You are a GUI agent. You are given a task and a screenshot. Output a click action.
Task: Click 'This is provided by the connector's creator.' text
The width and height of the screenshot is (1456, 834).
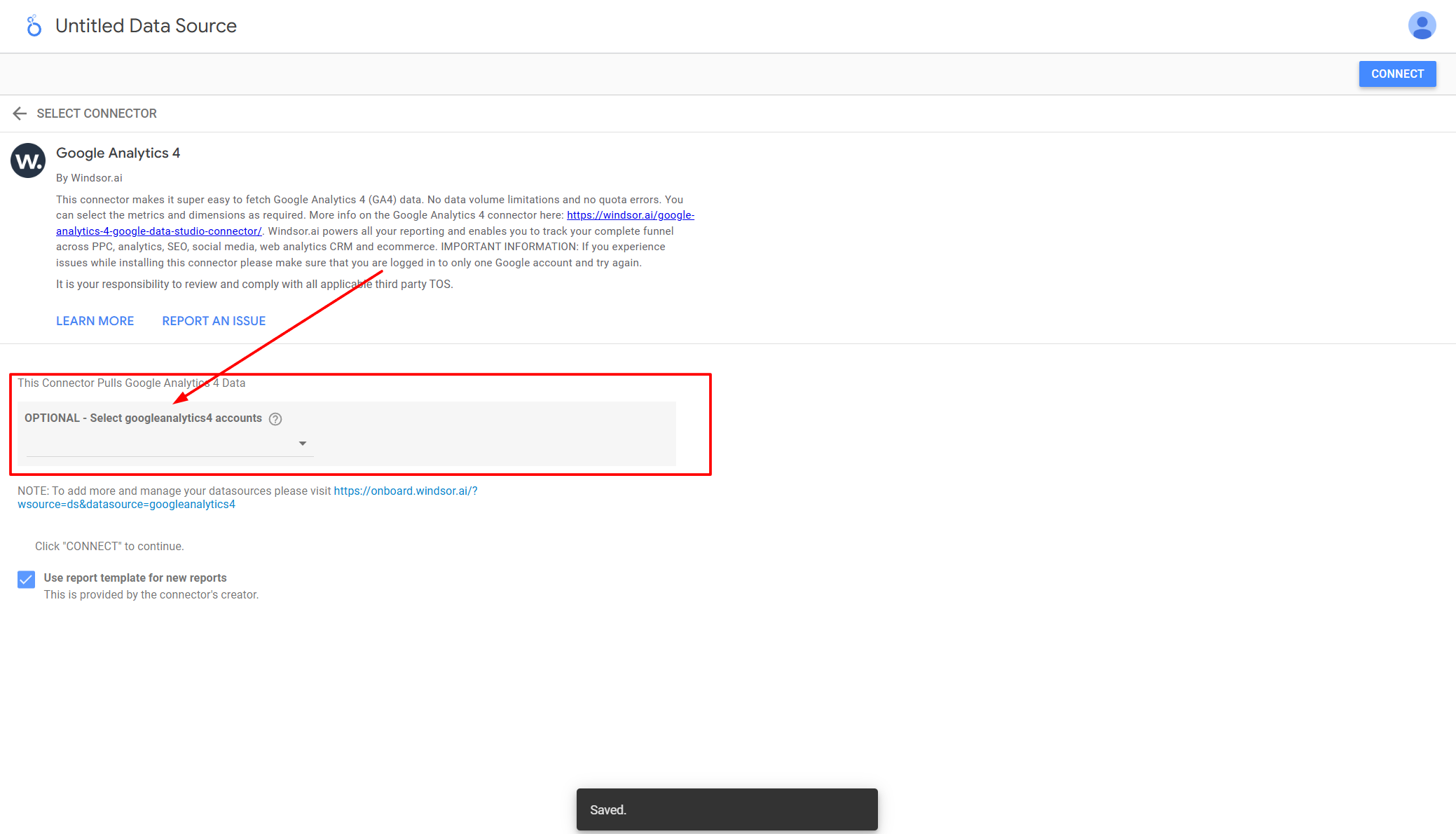tap(151, 594)
